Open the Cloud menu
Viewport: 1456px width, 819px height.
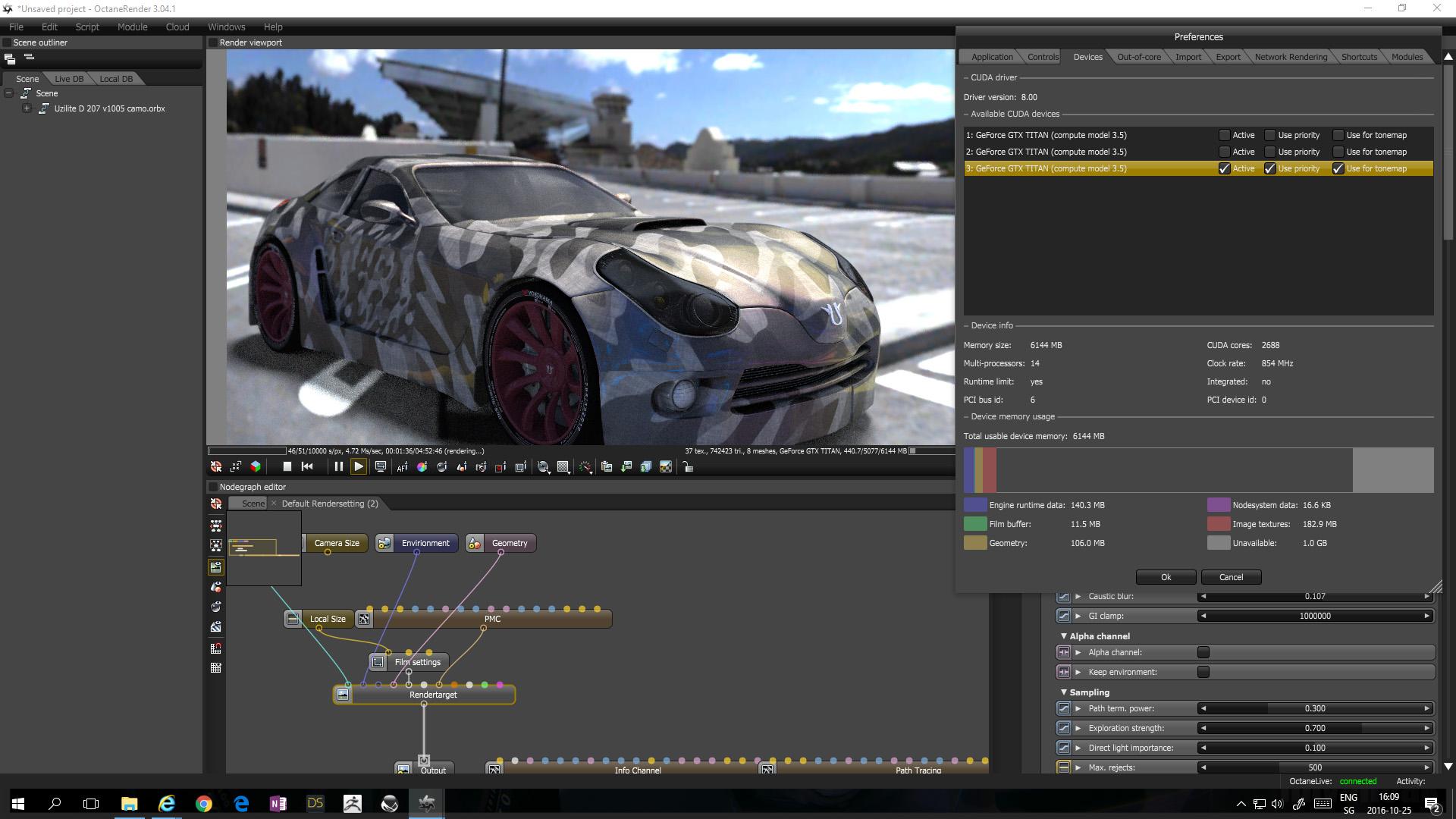tap(177, 27)
